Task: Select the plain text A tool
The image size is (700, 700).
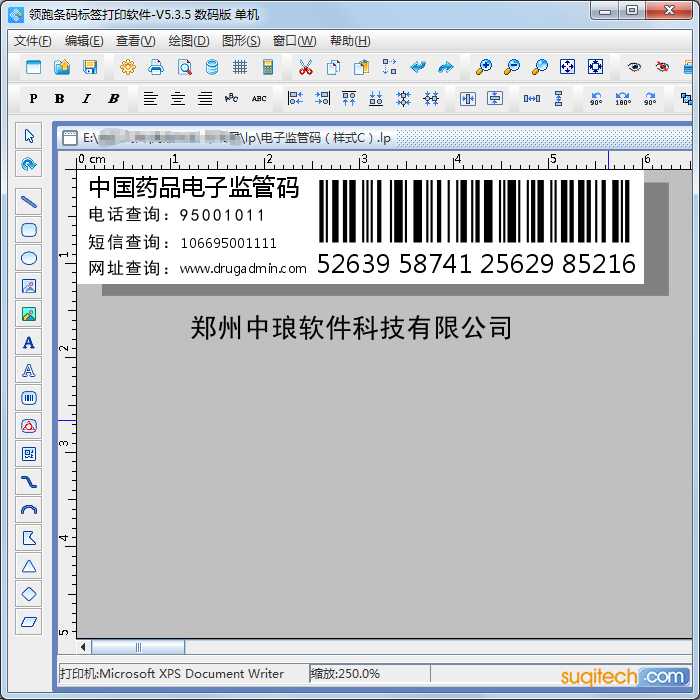Action: pos(29,342)
